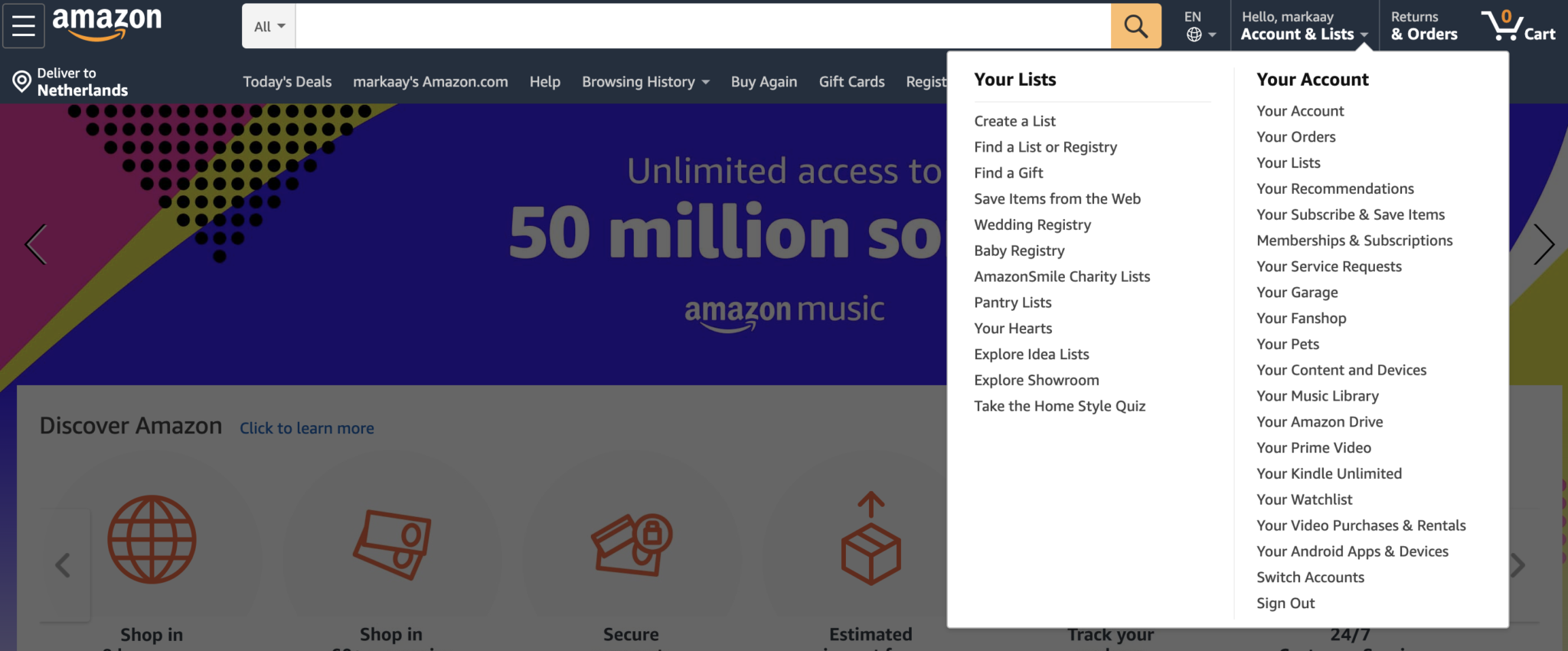The image size is (1568, 651).
Task: Focus the Amazon search input field
Action: coord(703,26)
